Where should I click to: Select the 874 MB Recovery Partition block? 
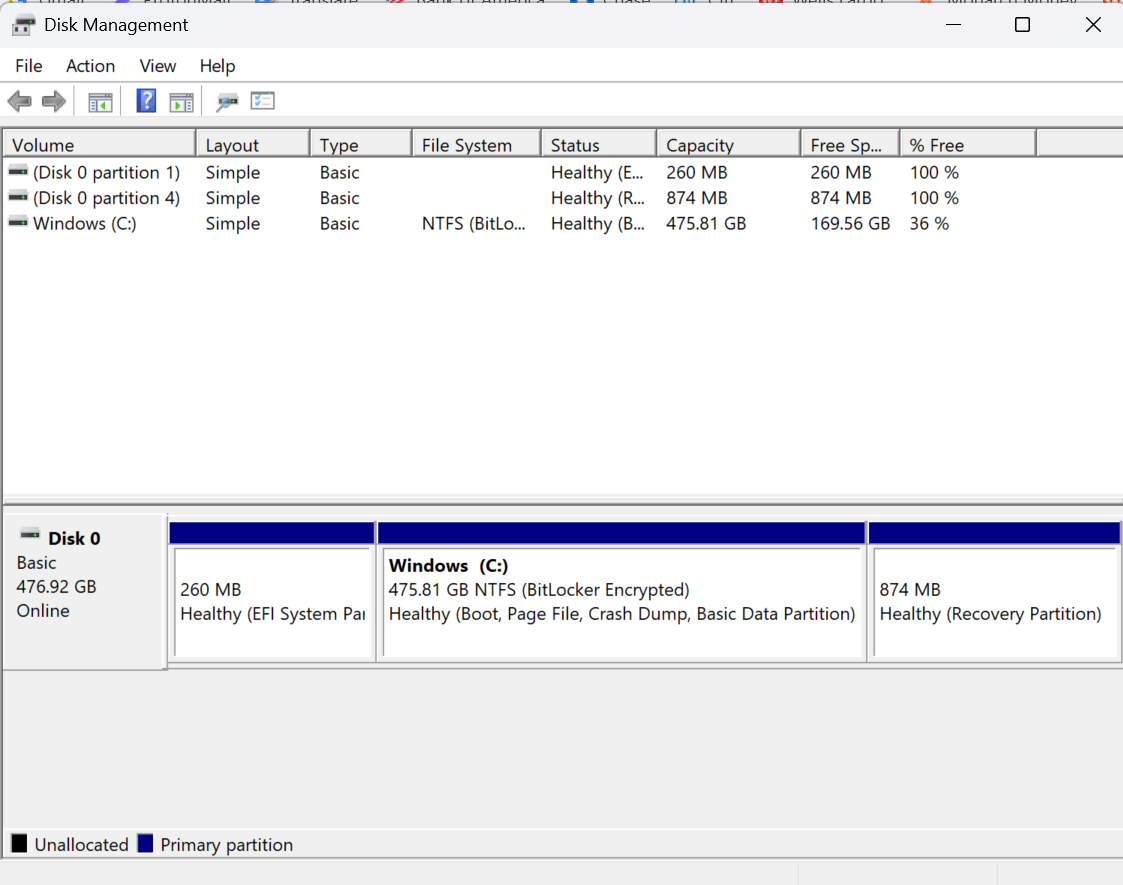point(994,602)
